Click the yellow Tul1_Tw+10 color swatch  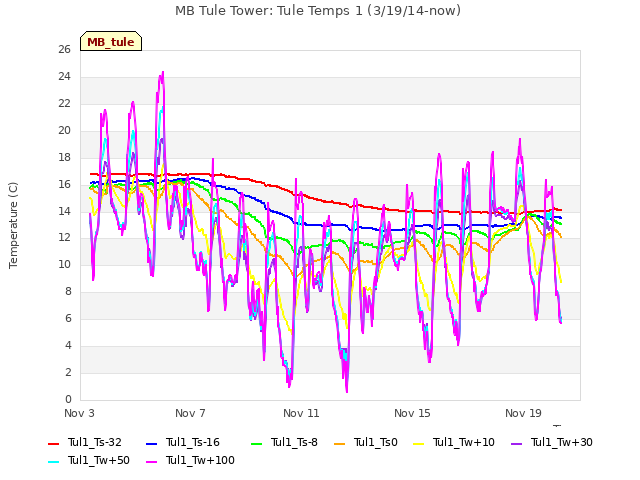click(419, 444)
